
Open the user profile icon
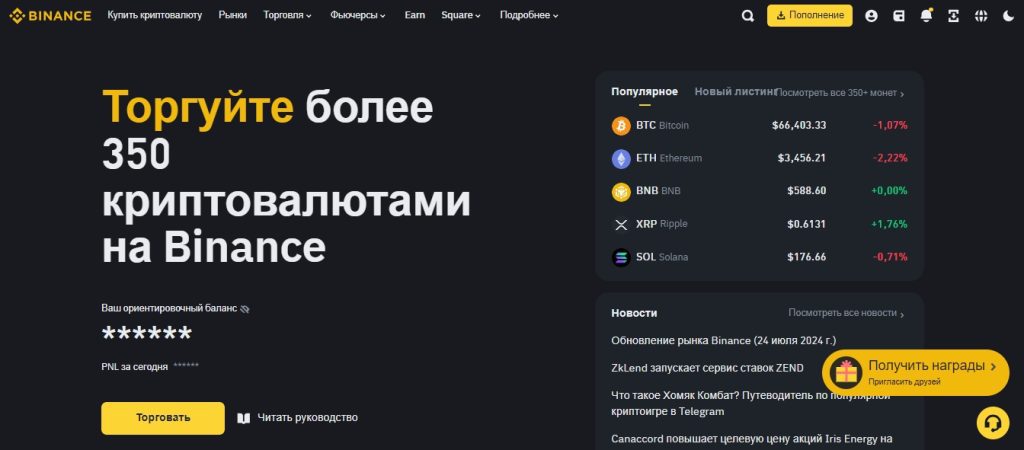click(x=871, y=16)
